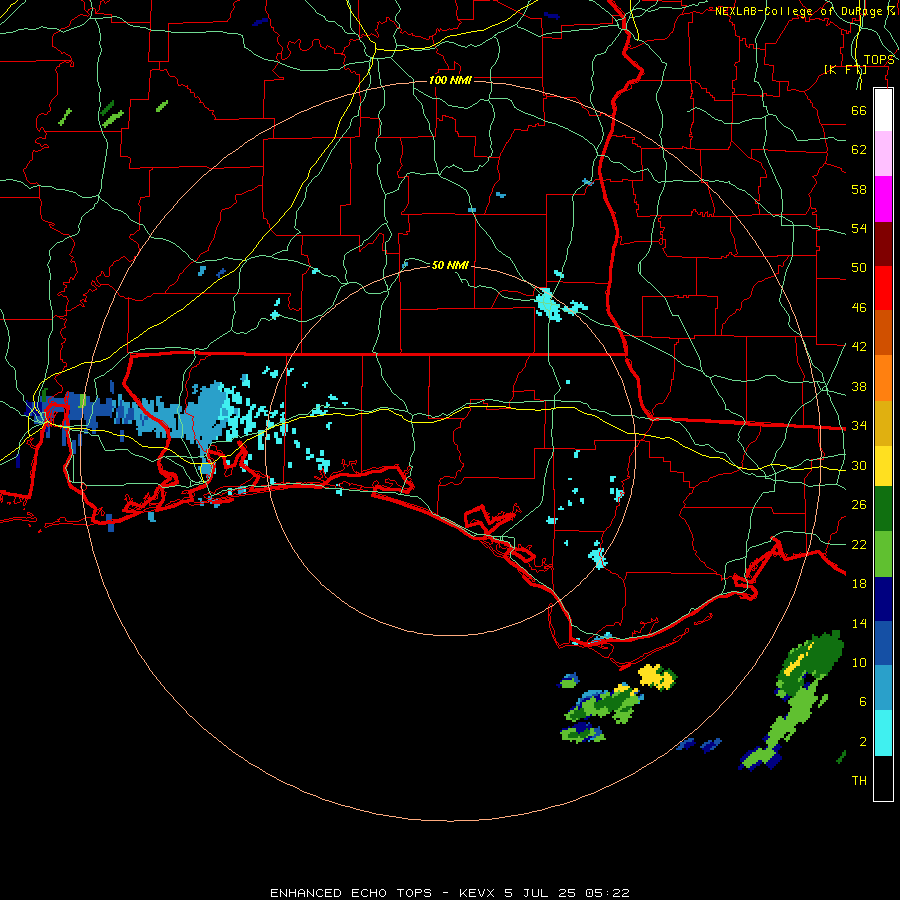The height and width of the screenshot is (900, 900).
Task: Click the black TH swatch on the scale
Action: pyautogui.click(x=883, y=778)
